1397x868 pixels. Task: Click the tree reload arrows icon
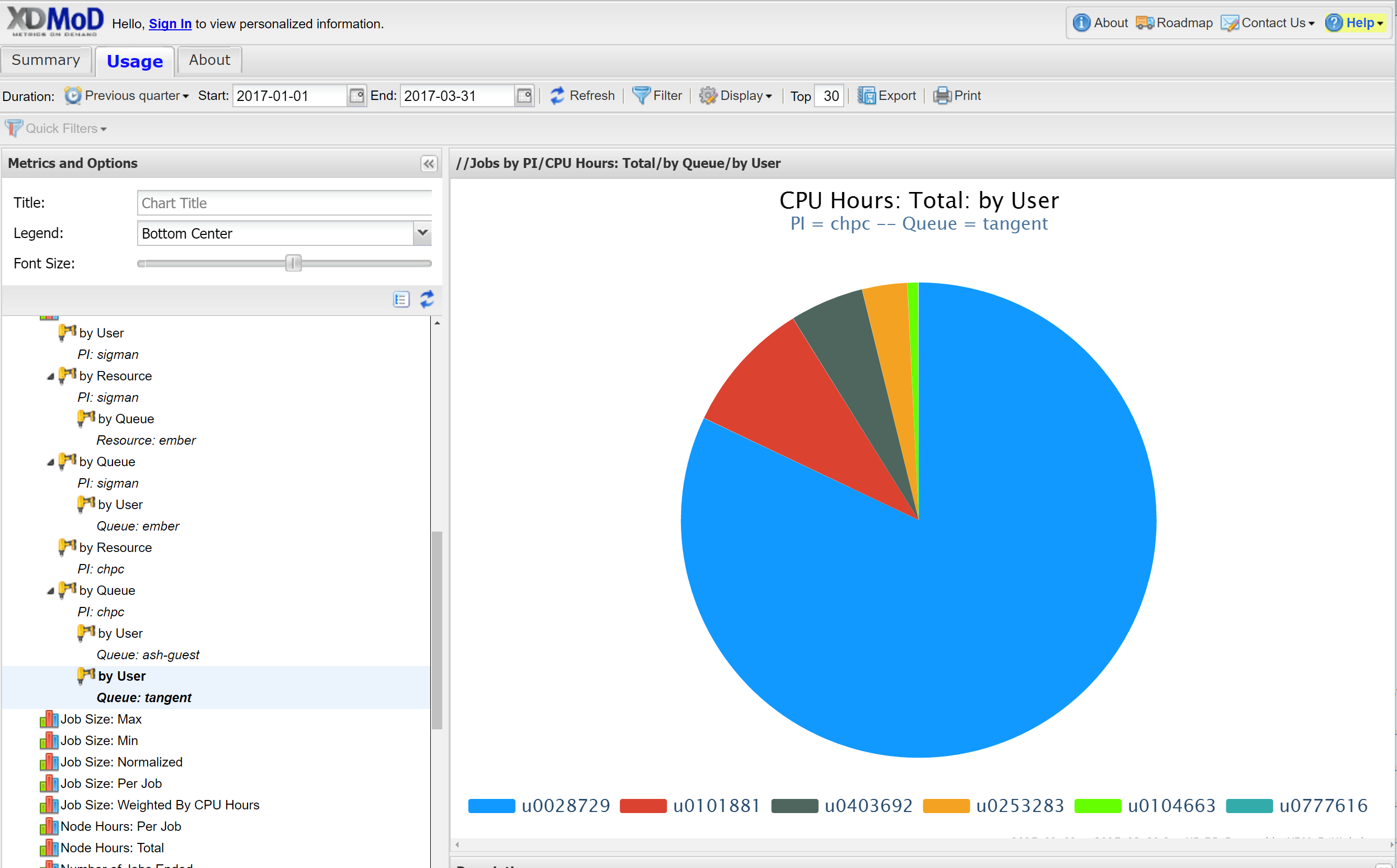427,299
